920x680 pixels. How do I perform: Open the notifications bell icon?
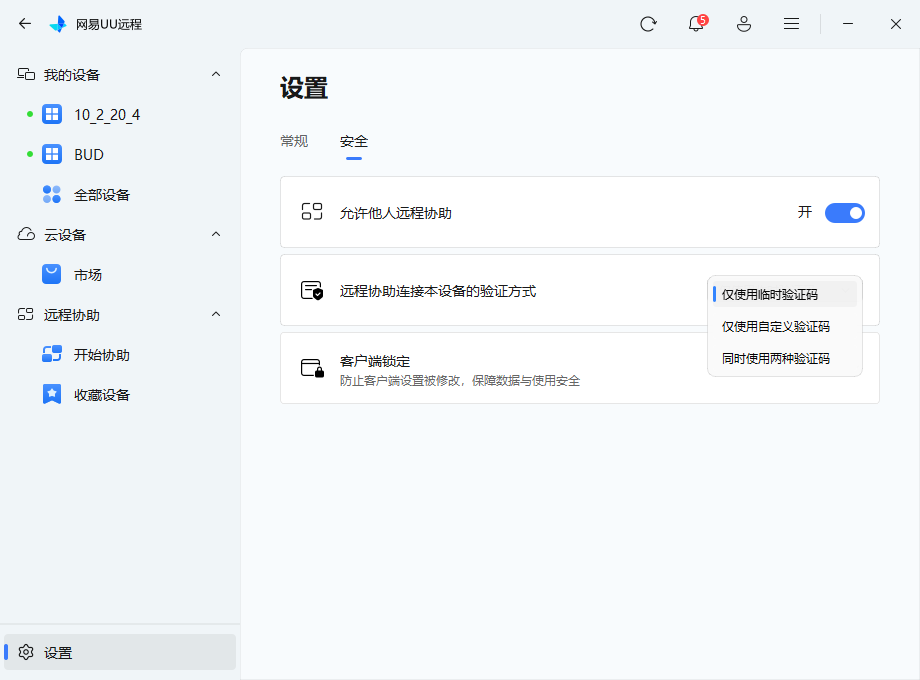click(x=696, y=24)
